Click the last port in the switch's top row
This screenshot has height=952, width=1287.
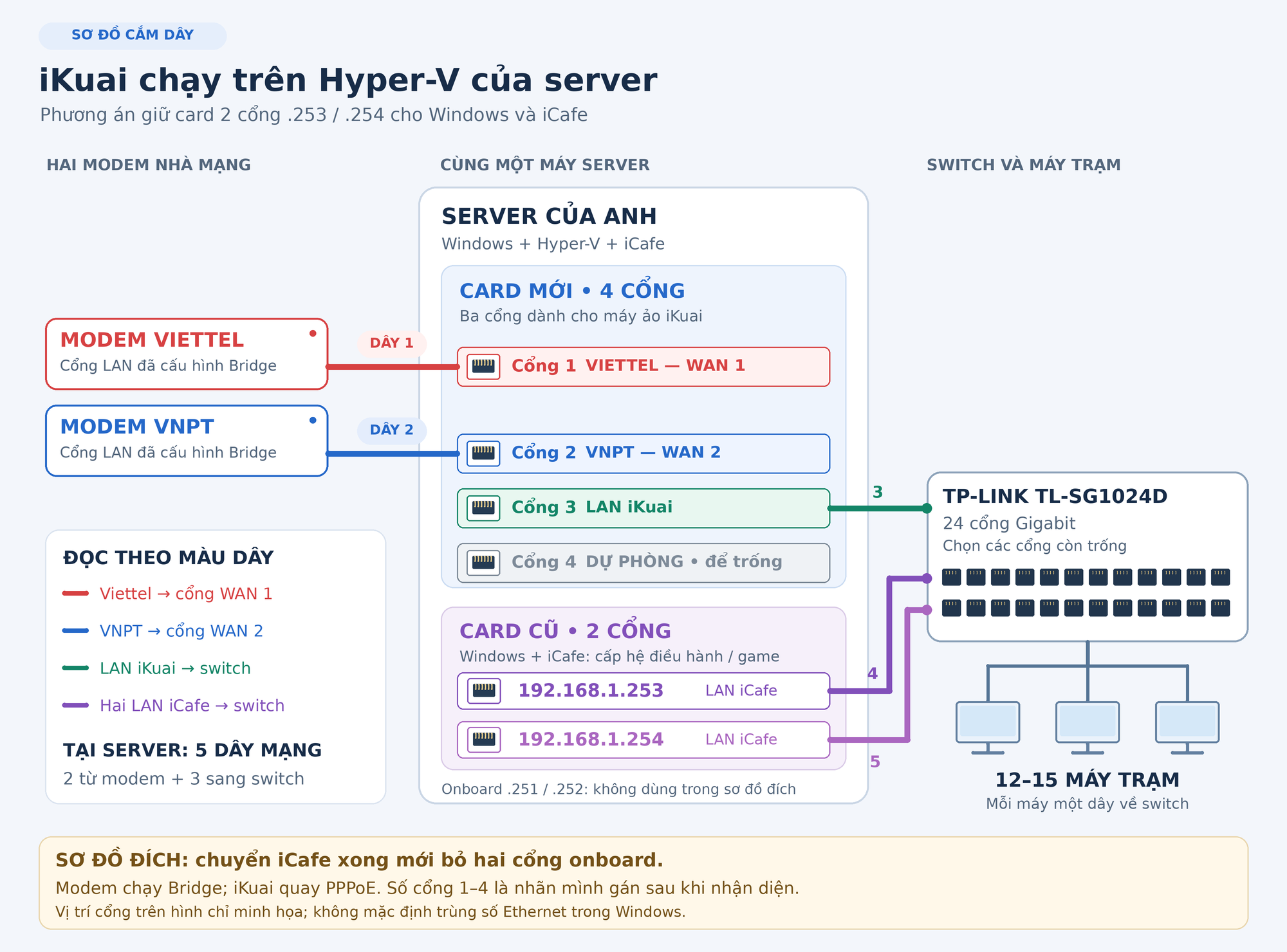(x=1221, y=577)
